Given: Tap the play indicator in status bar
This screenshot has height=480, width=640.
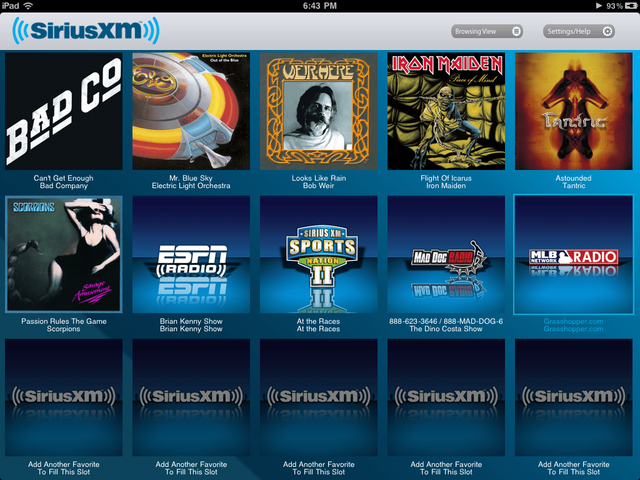Looking at the screenshot, I should (598, 6).
